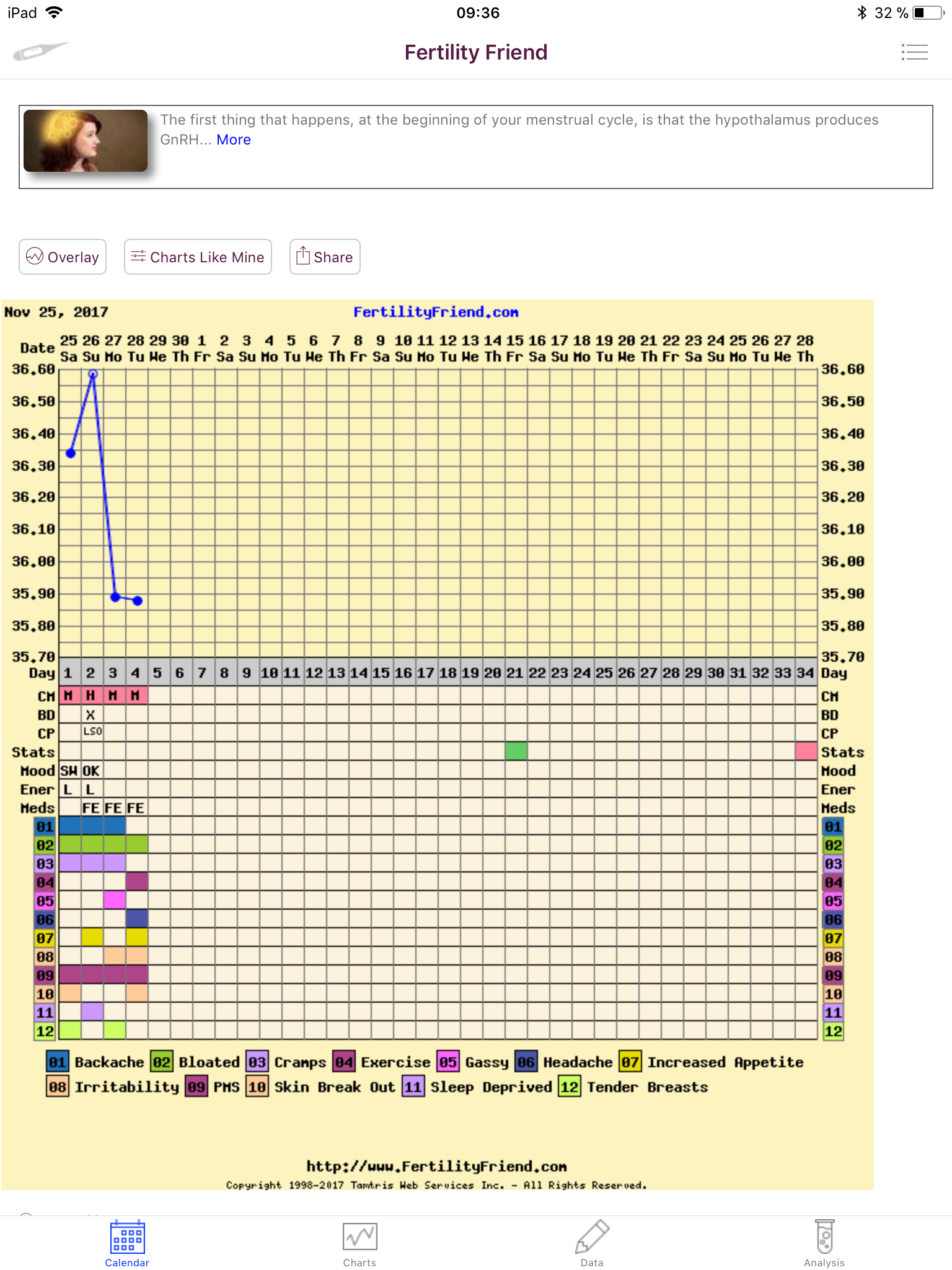This screenshot has height=1270, width=952.
Task: Open the article thumbnail image
Action: [86, 141]
